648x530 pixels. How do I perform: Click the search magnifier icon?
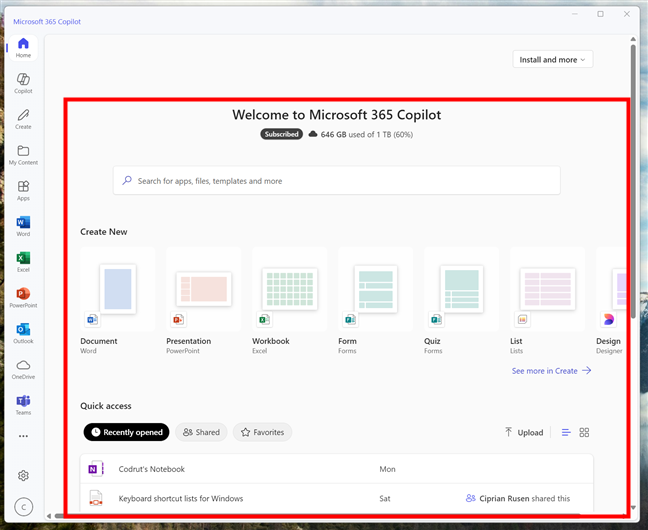127,181
